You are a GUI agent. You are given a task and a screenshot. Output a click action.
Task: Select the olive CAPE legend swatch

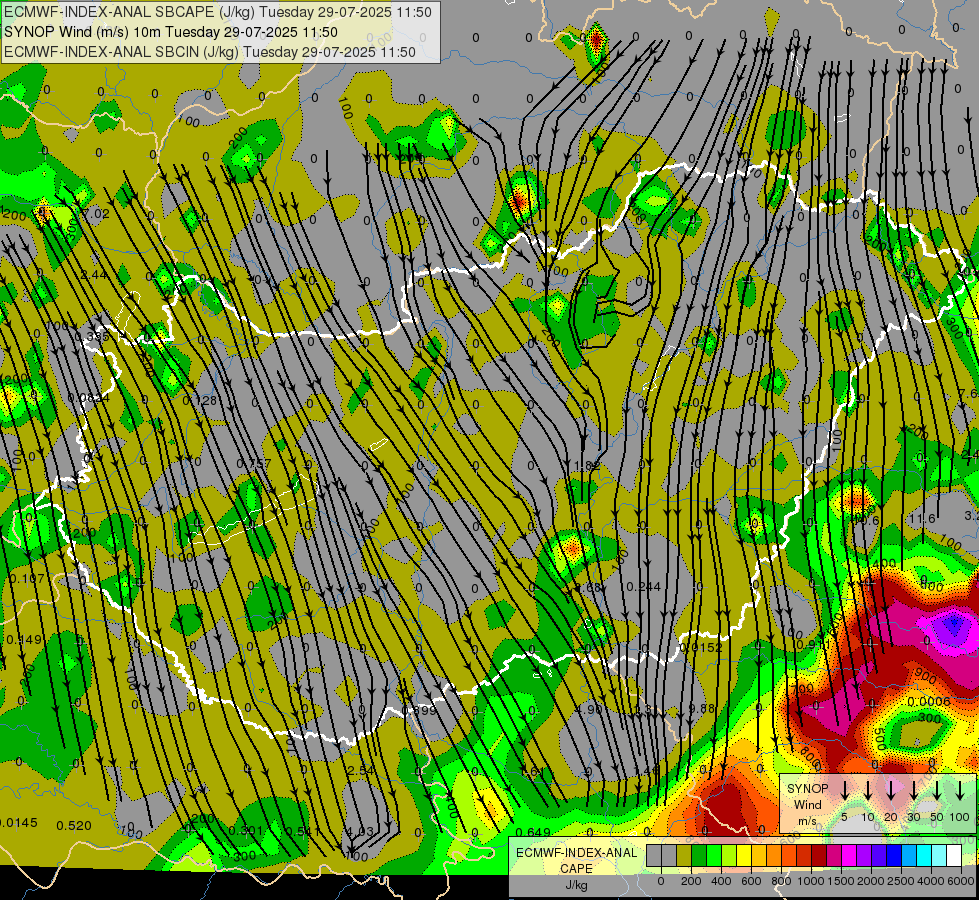[x=684, y=855]
